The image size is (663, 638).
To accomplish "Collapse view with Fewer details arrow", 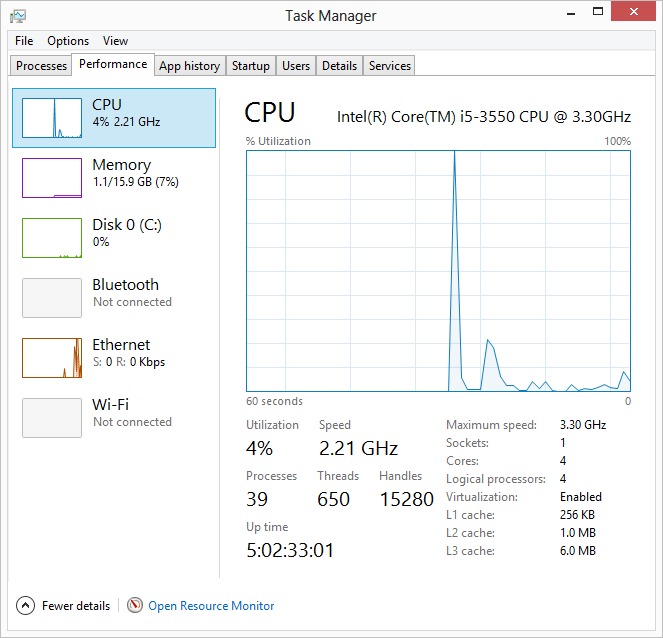I will point(25,606).
